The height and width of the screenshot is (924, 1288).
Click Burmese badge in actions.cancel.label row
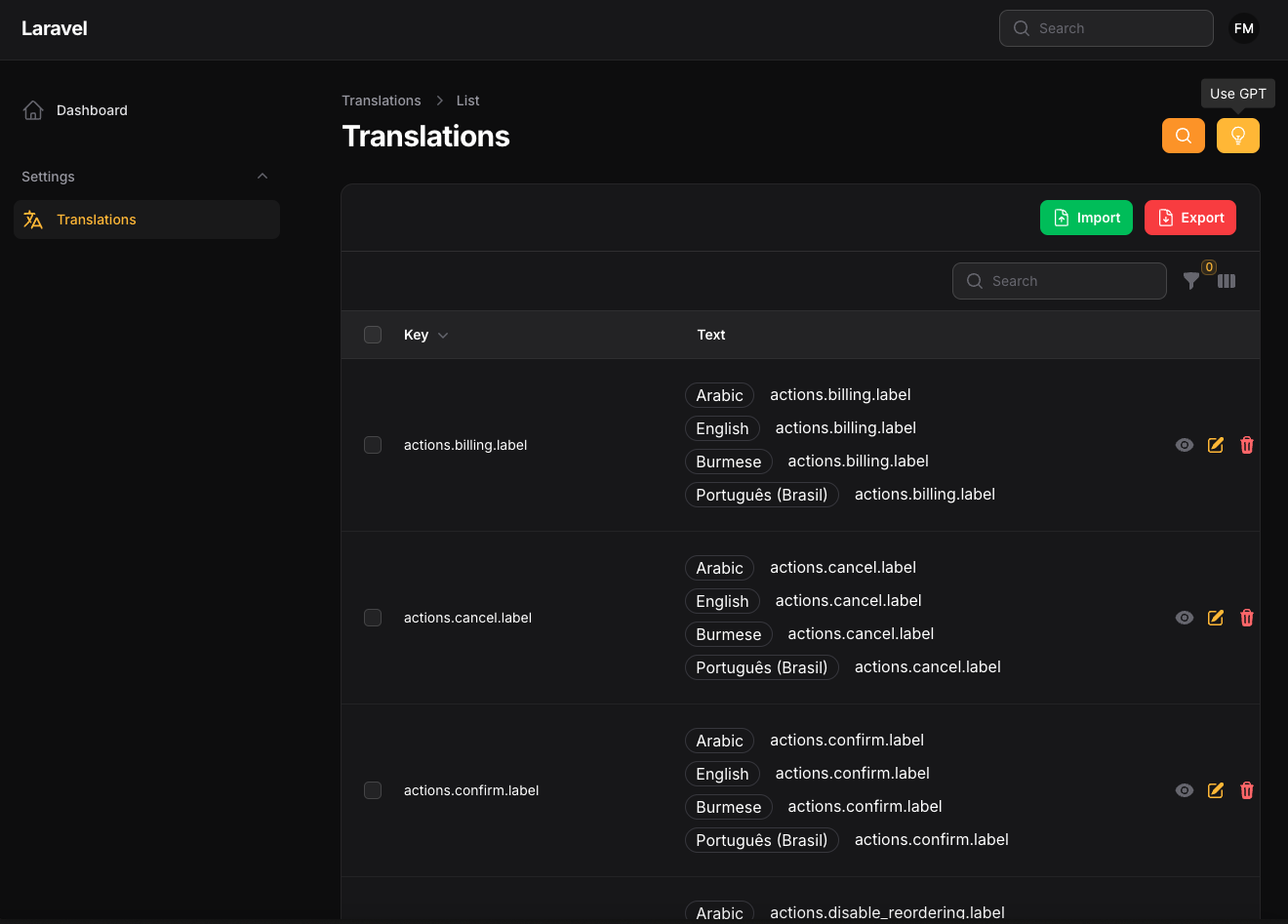tap(729, 634)
